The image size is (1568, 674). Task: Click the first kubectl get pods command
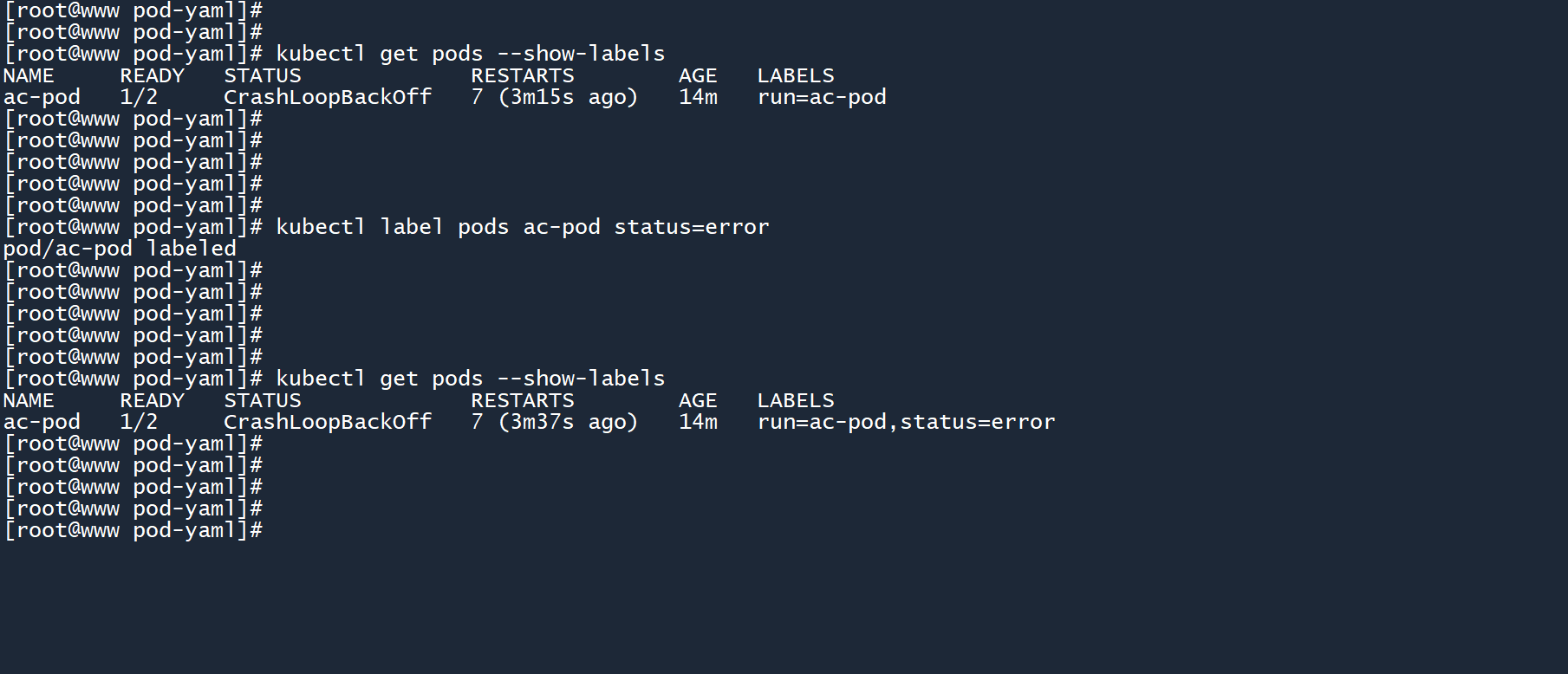(x=470, y=55)
